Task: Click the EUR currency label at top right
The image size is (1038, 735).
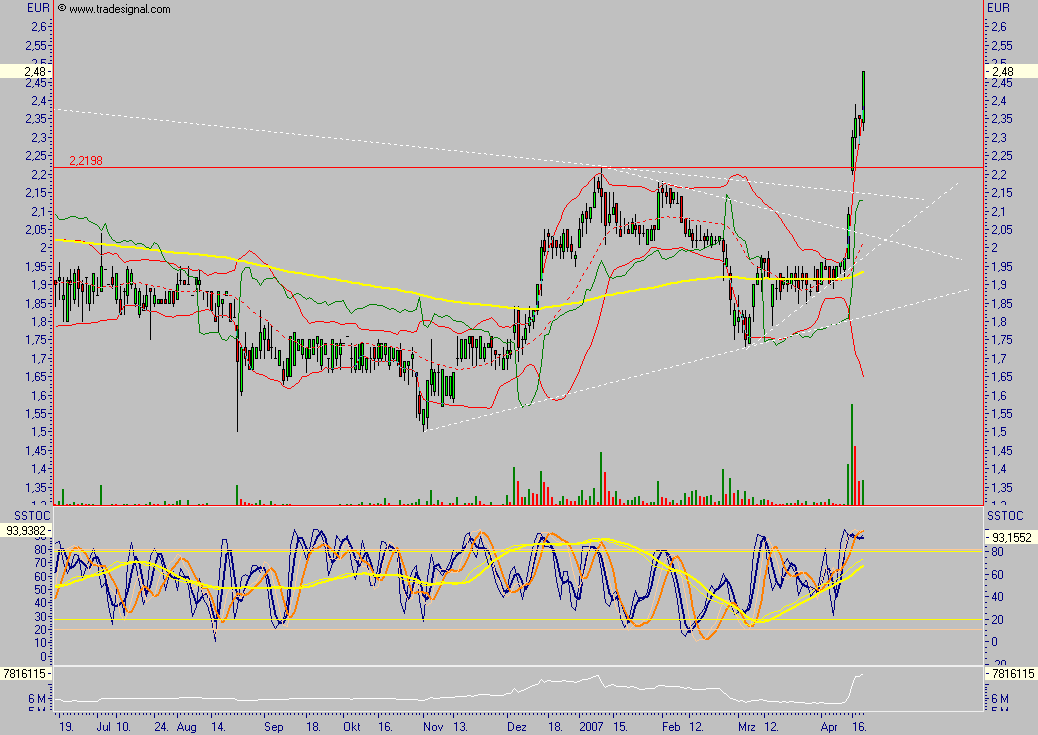Action: 998,8
